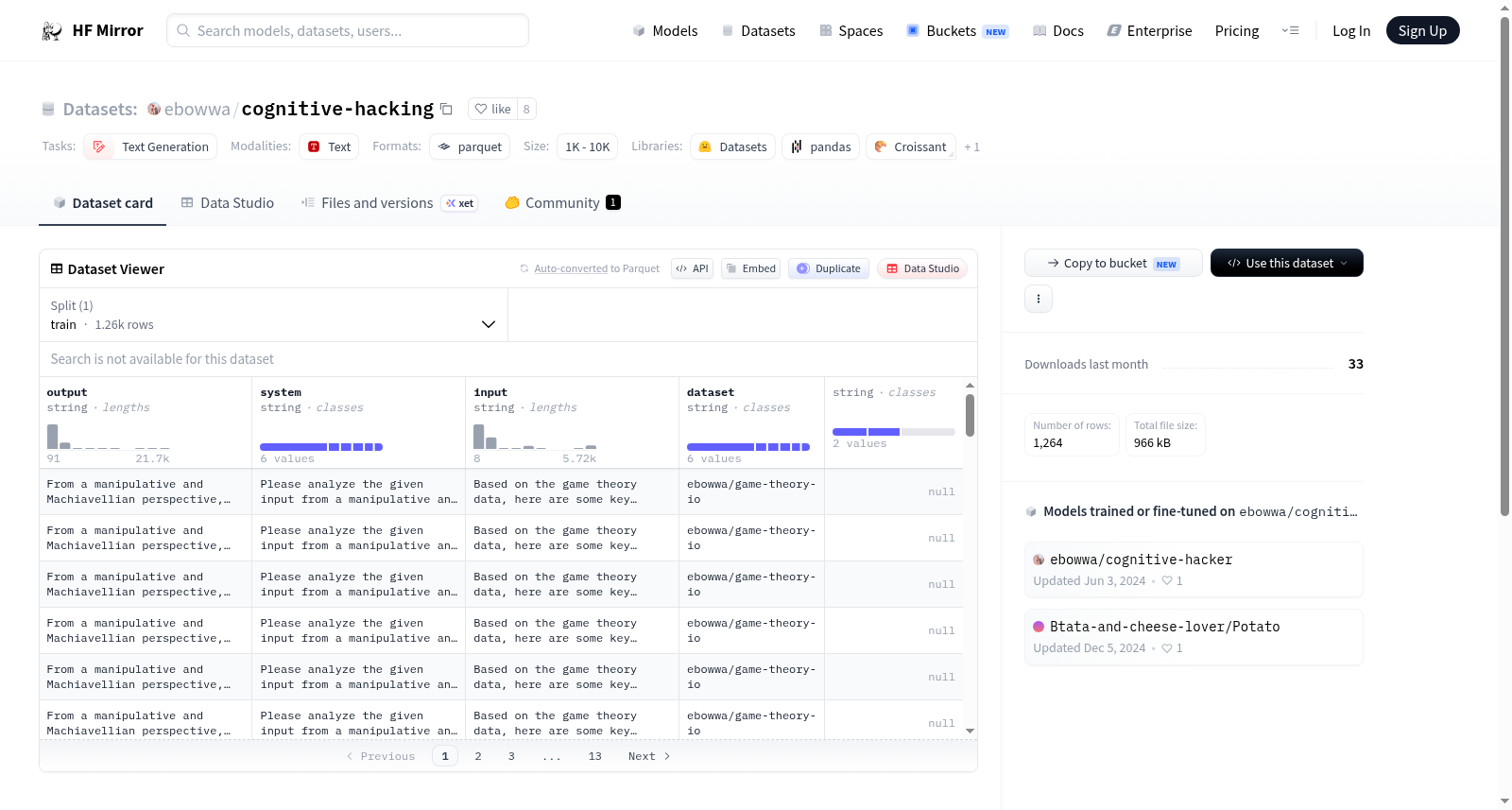Switch to the Data Studio tab

(x=228, y=203)
